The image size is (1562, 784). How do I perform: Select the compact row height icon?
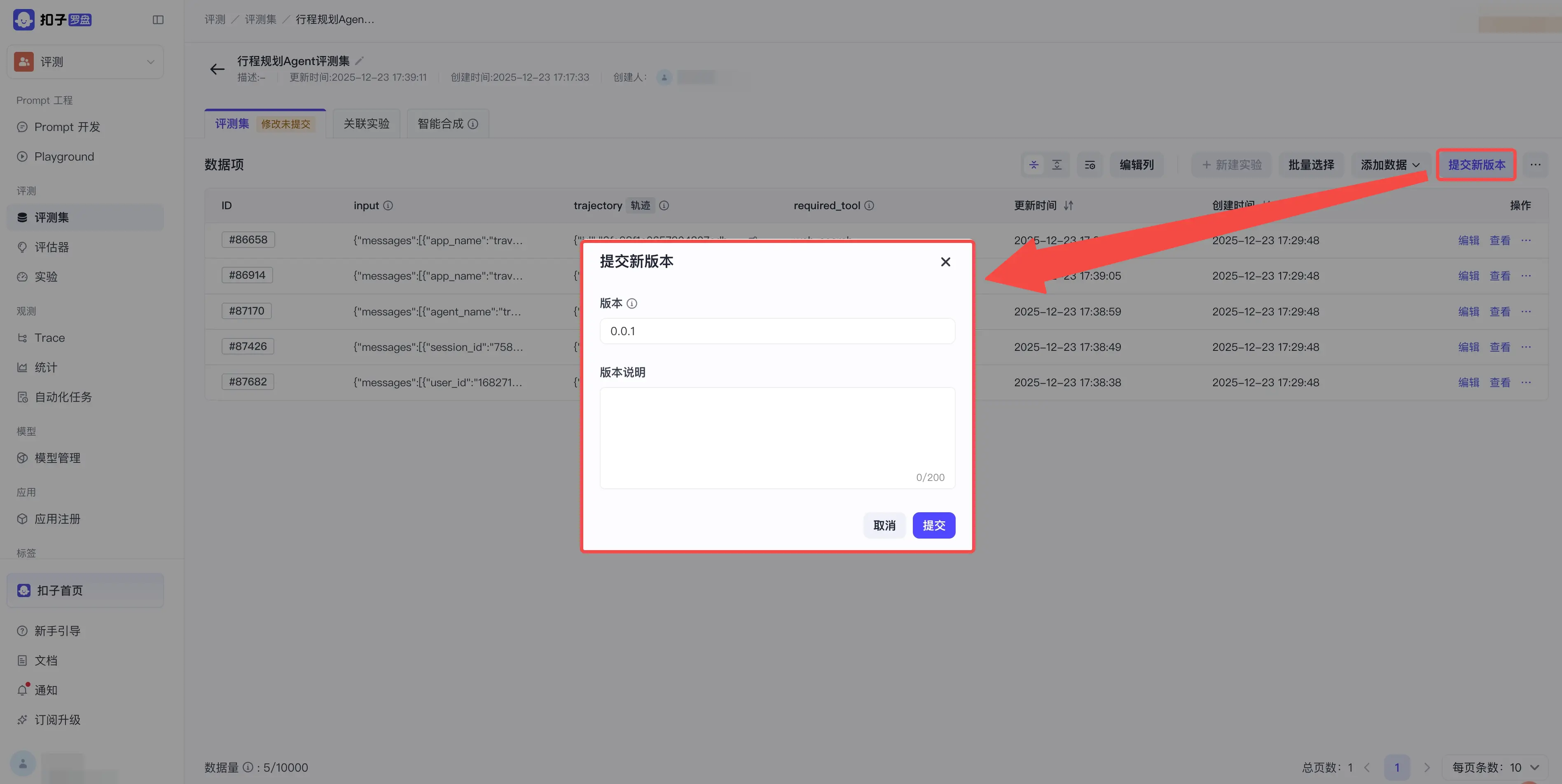click(1034, 165)
